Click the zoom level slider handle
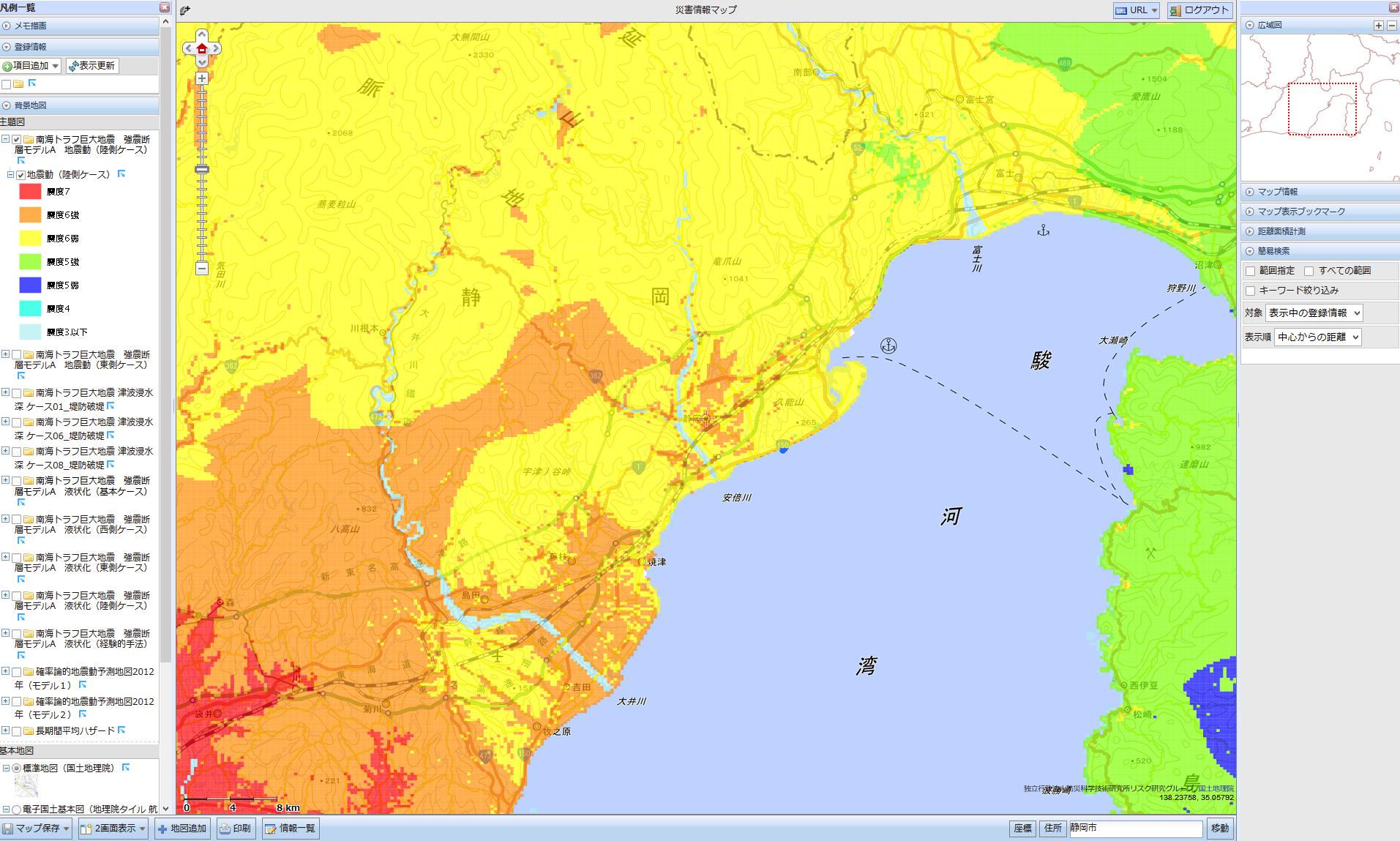This screenshot has width=1400, height=841. (202, 169)
